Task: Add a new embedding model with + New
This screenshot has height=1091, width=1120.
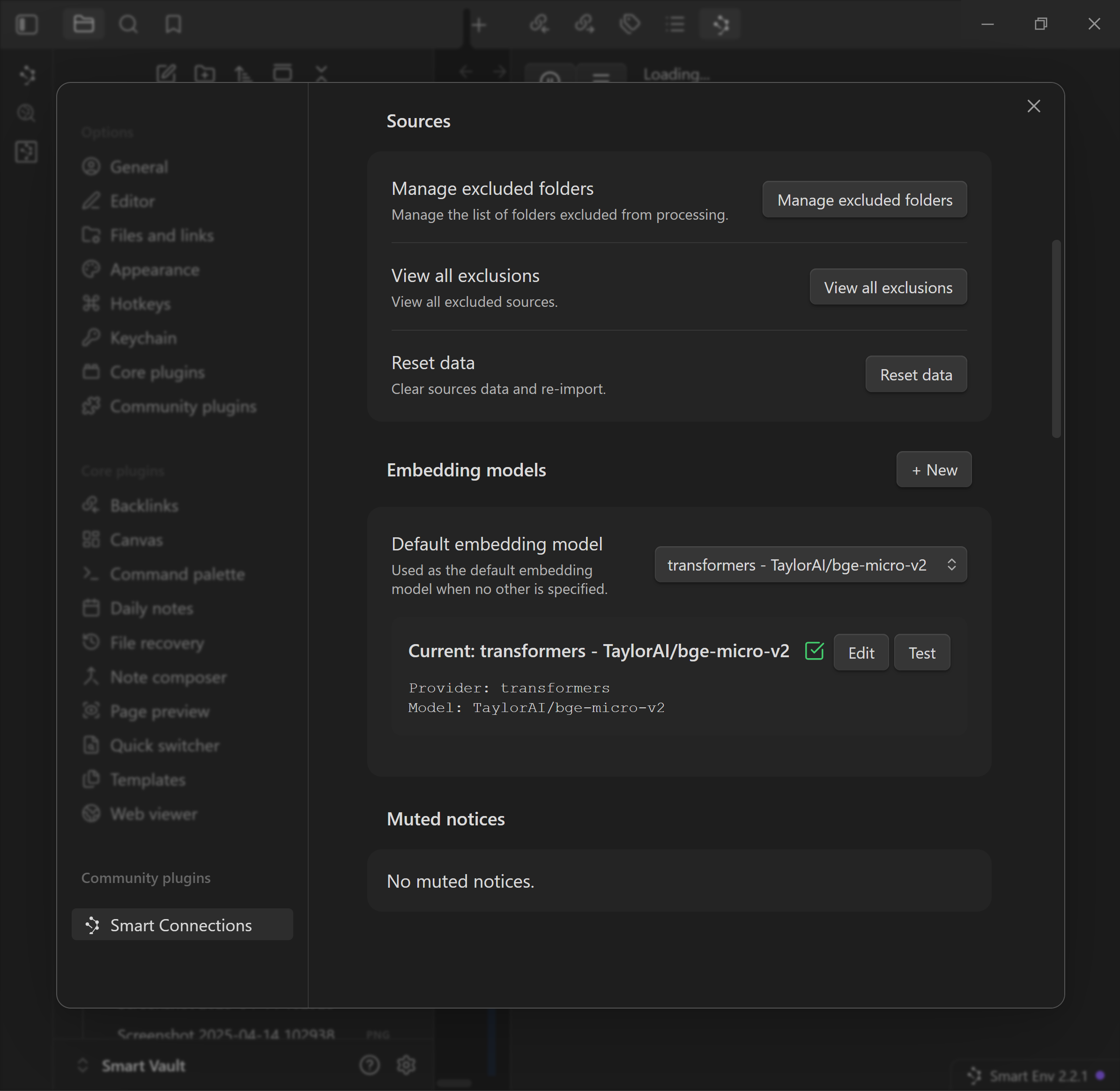Action: [933, 470]
